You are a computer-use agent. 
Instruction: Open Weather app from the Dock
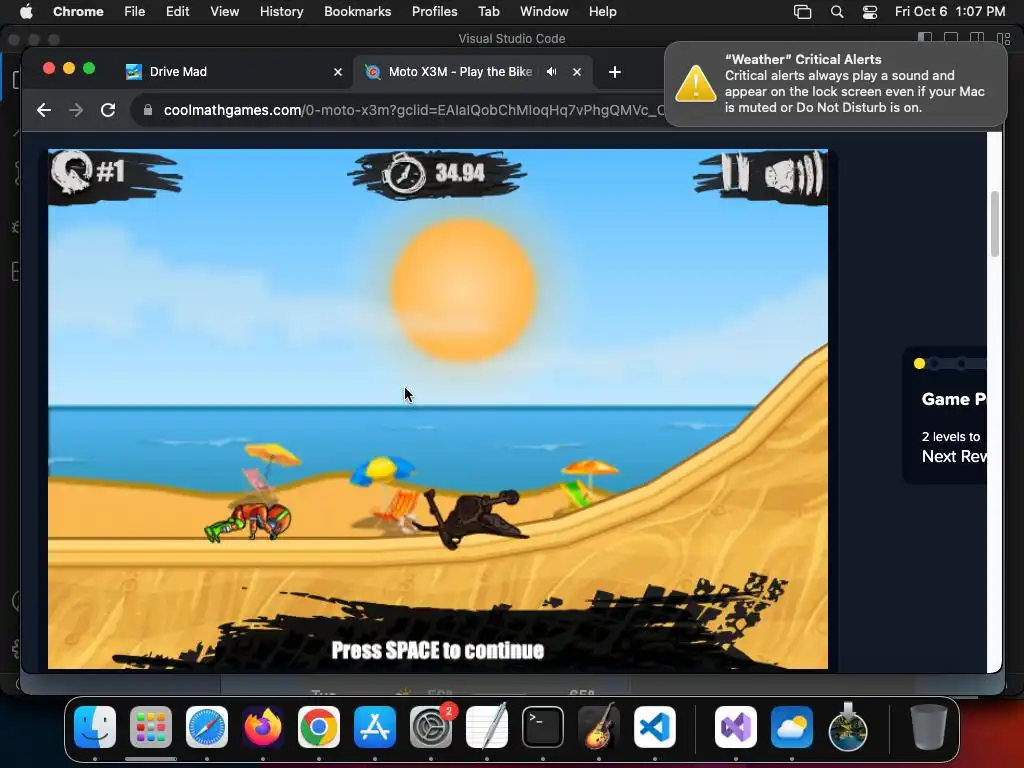click(x=792, y=727)
